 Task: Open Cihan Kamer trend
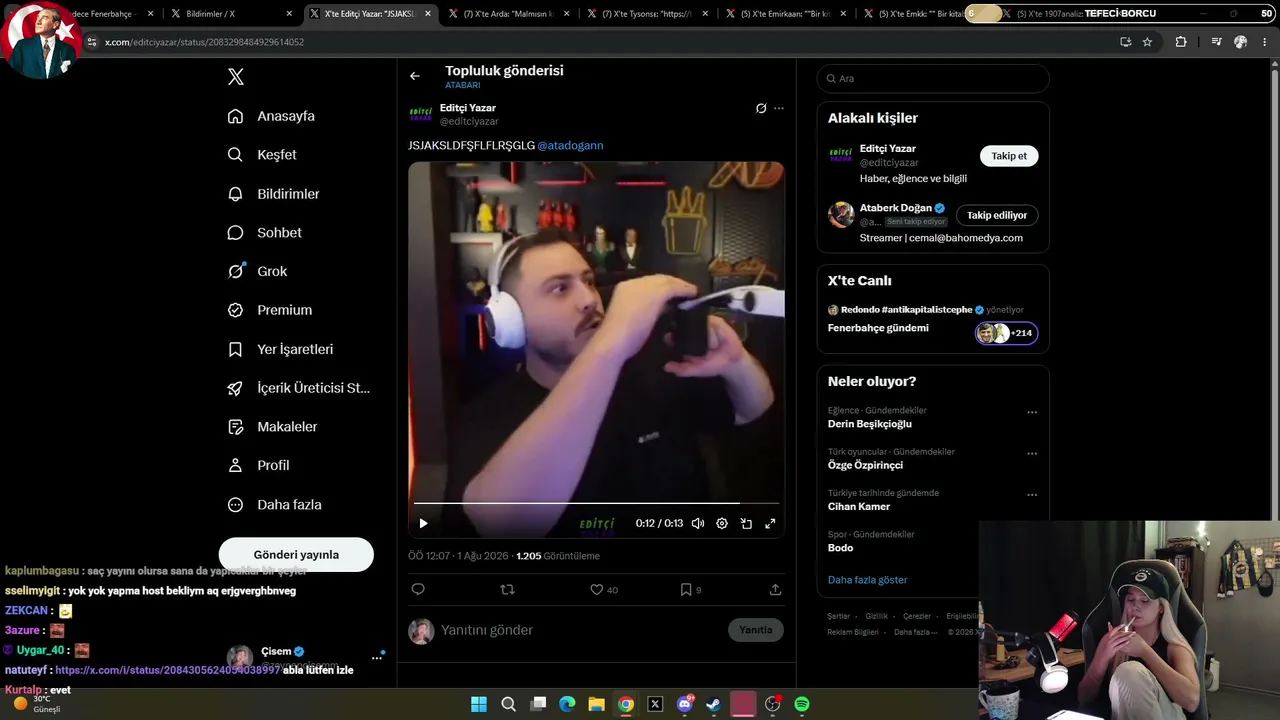pos(859,506)
